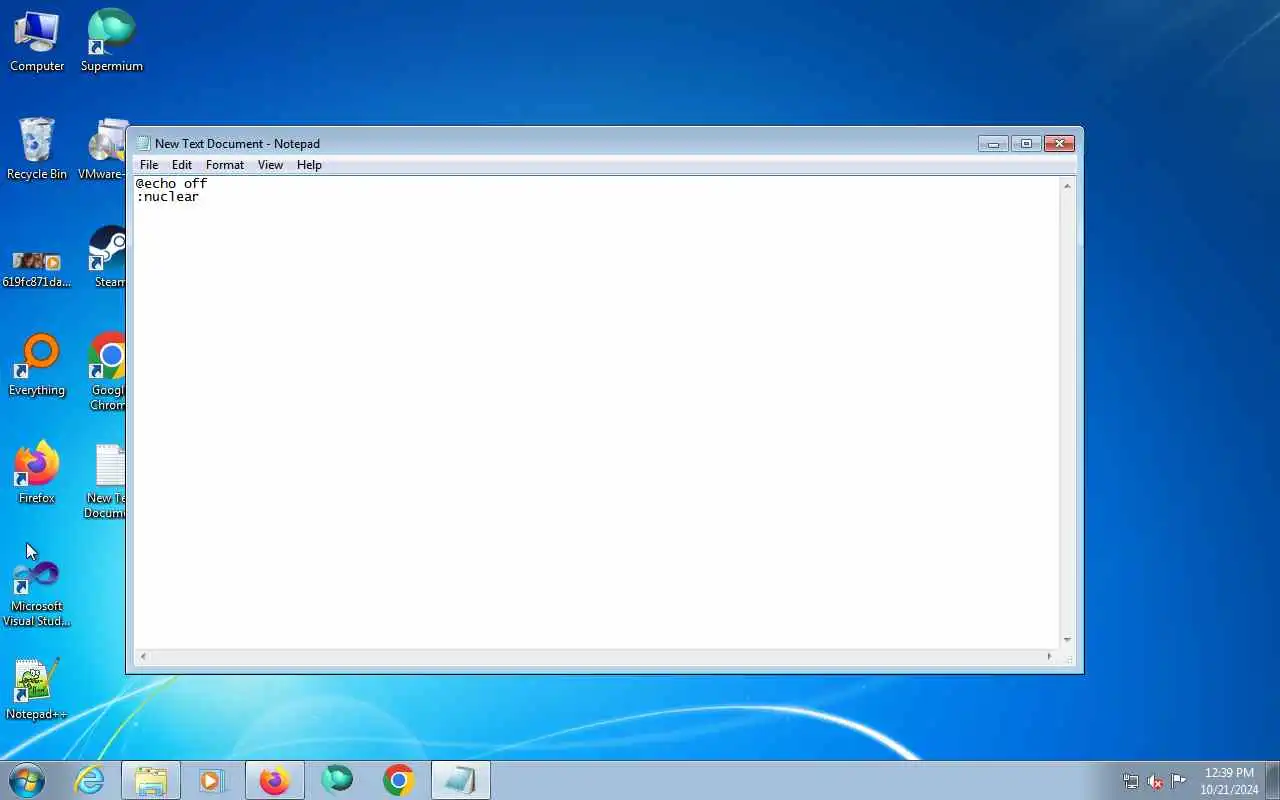
Task: Select the VMware desktop shortcut
Action: pos(104,148)
